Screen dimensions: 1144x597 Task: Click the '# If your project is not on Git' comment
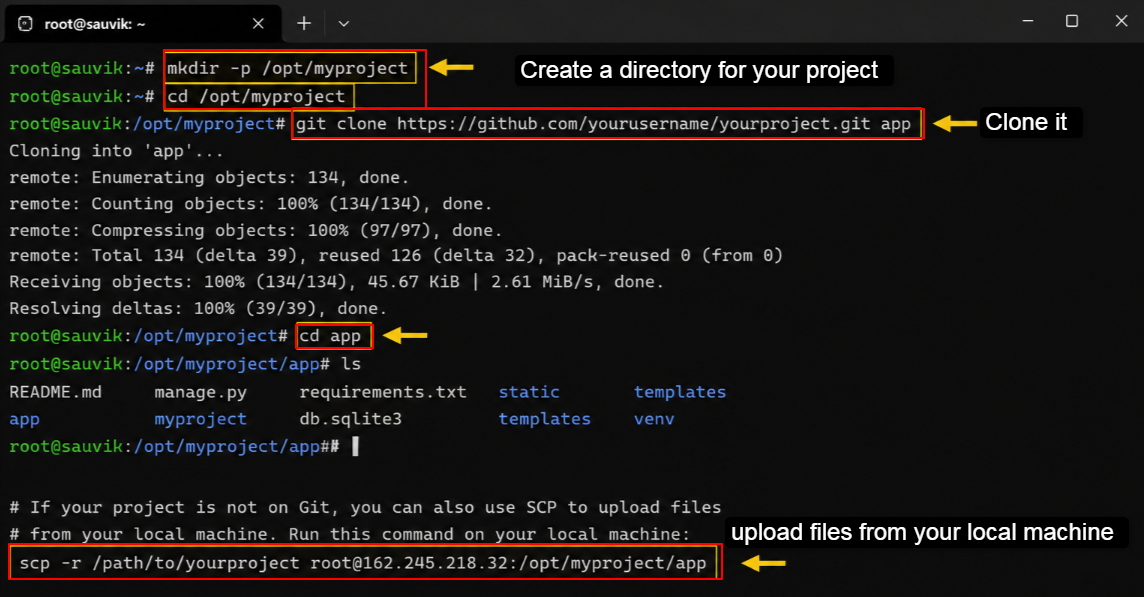click(x=365, y=507)
